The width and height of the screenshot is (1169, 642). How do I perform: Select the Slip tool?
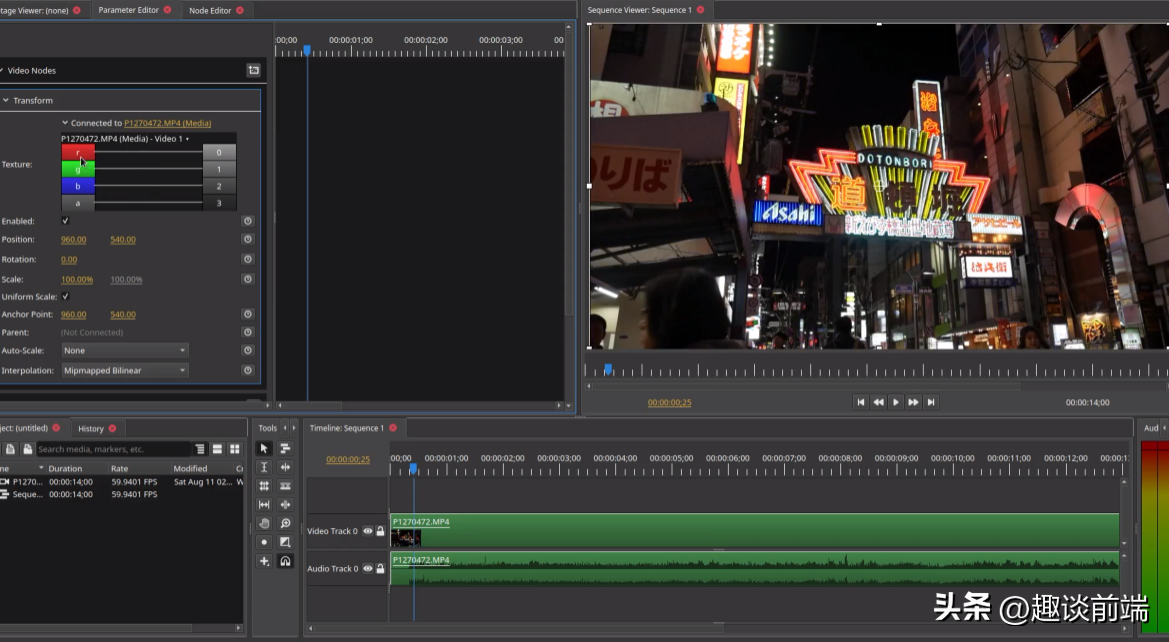tap(264, 505)
